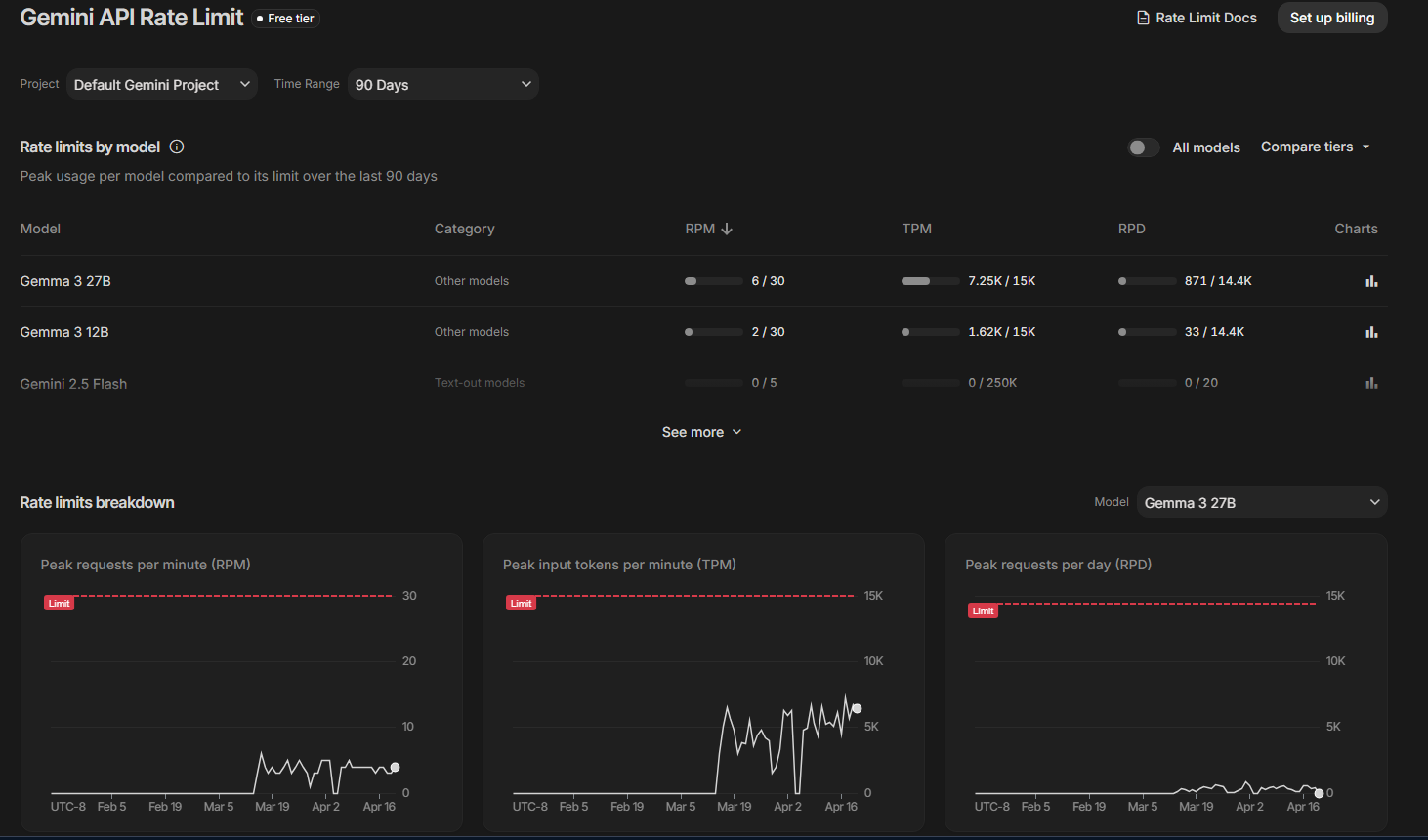Click the latest data point on the RPM chart

click(395, 768)
